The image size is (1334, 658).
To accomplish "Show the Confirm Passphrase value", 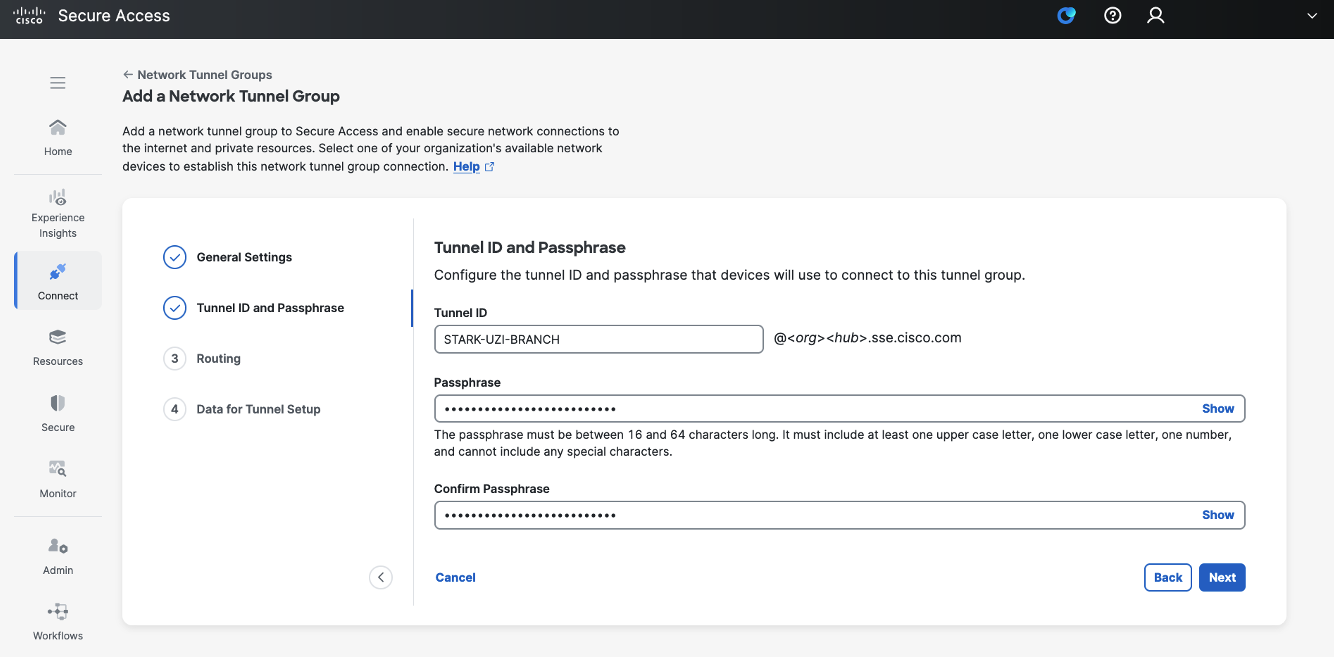I will coord(1218,515).
